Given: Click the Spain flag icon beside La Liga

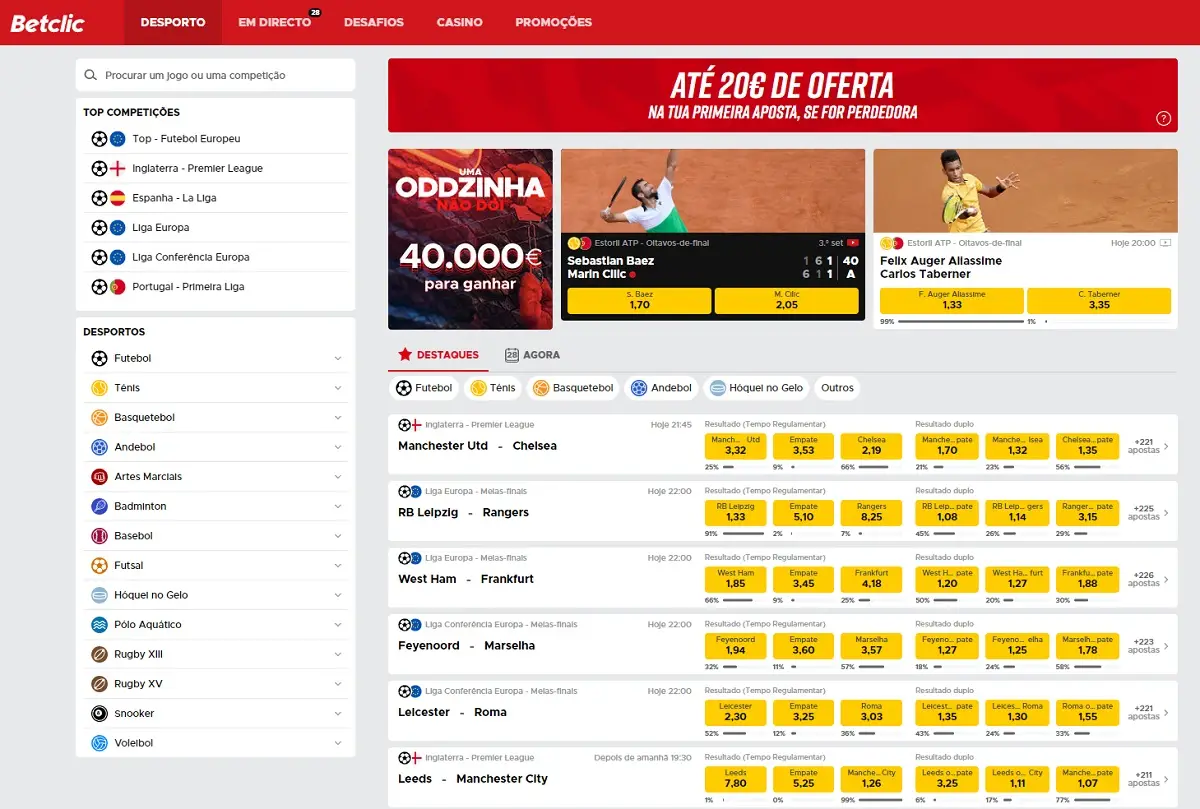Looking at the screenshot, I should coord(117,198).
